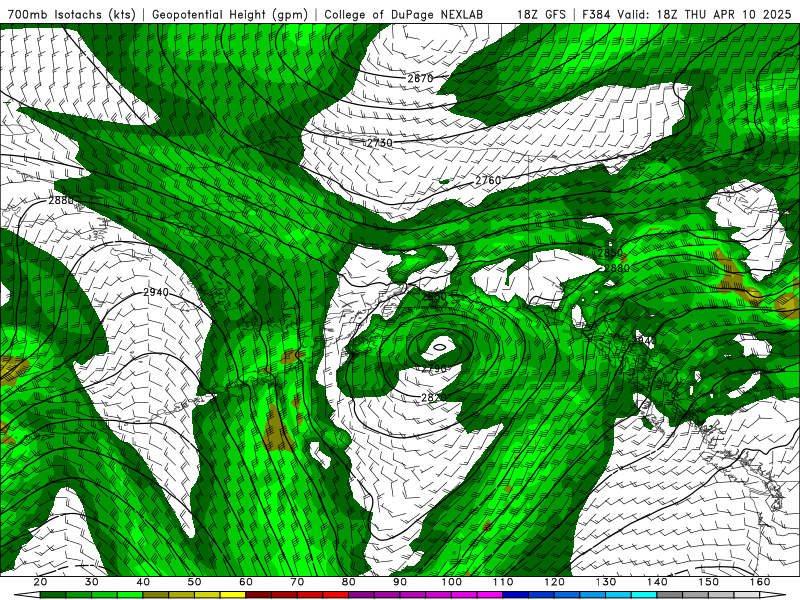Click the 2880 contour label near the left edge
The height and width of the screenshot is (600, 800).
61,201
